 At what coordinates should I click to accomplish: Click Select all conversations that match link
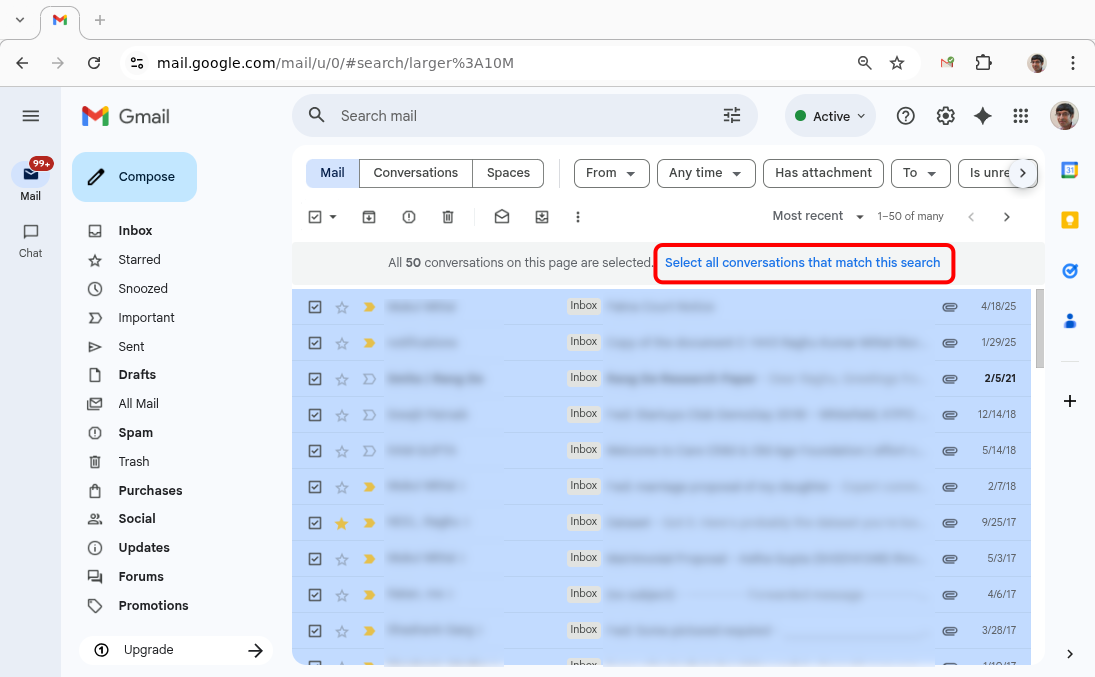[802, 263]
